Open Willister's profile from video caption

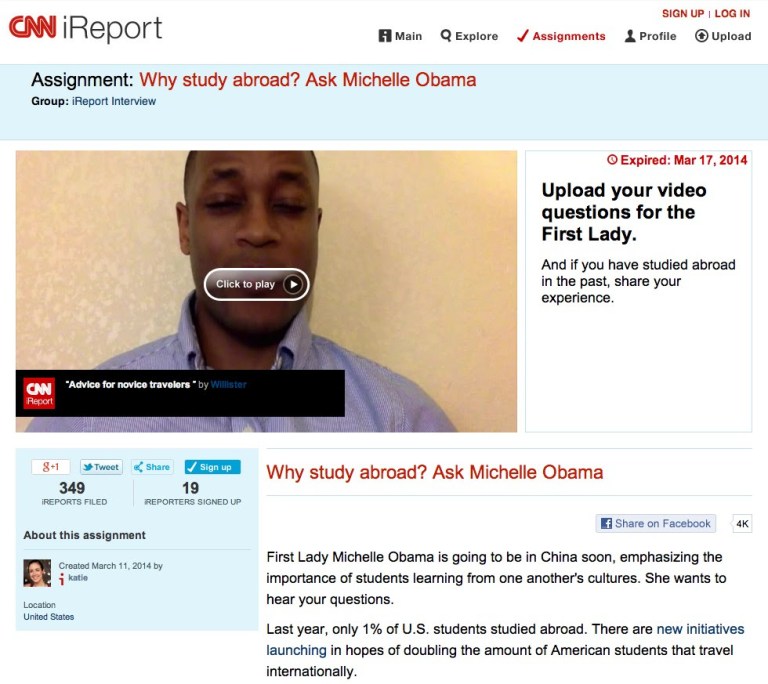[228, 385]
